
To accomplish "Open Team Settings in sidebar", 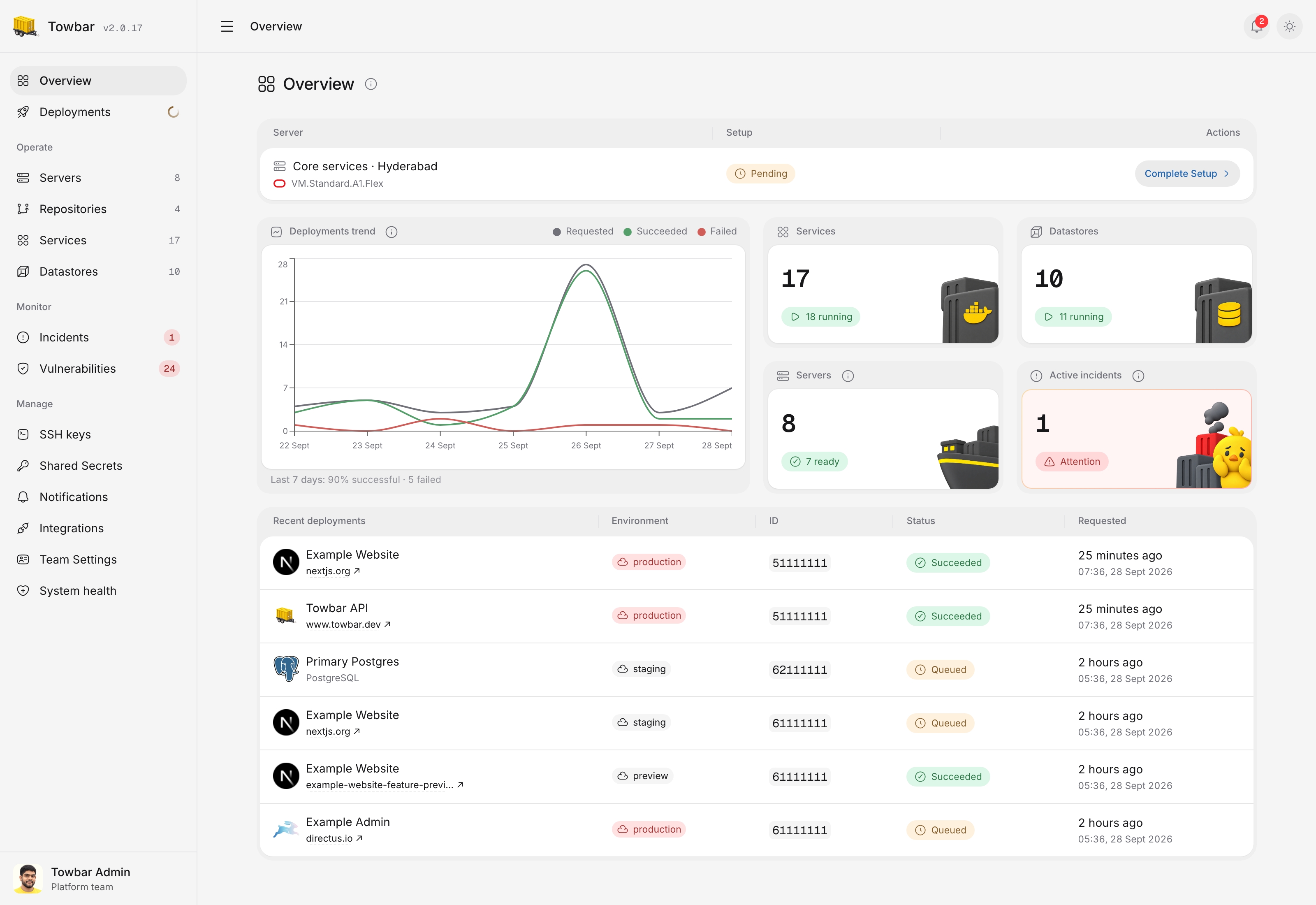I will pos(98,559).
